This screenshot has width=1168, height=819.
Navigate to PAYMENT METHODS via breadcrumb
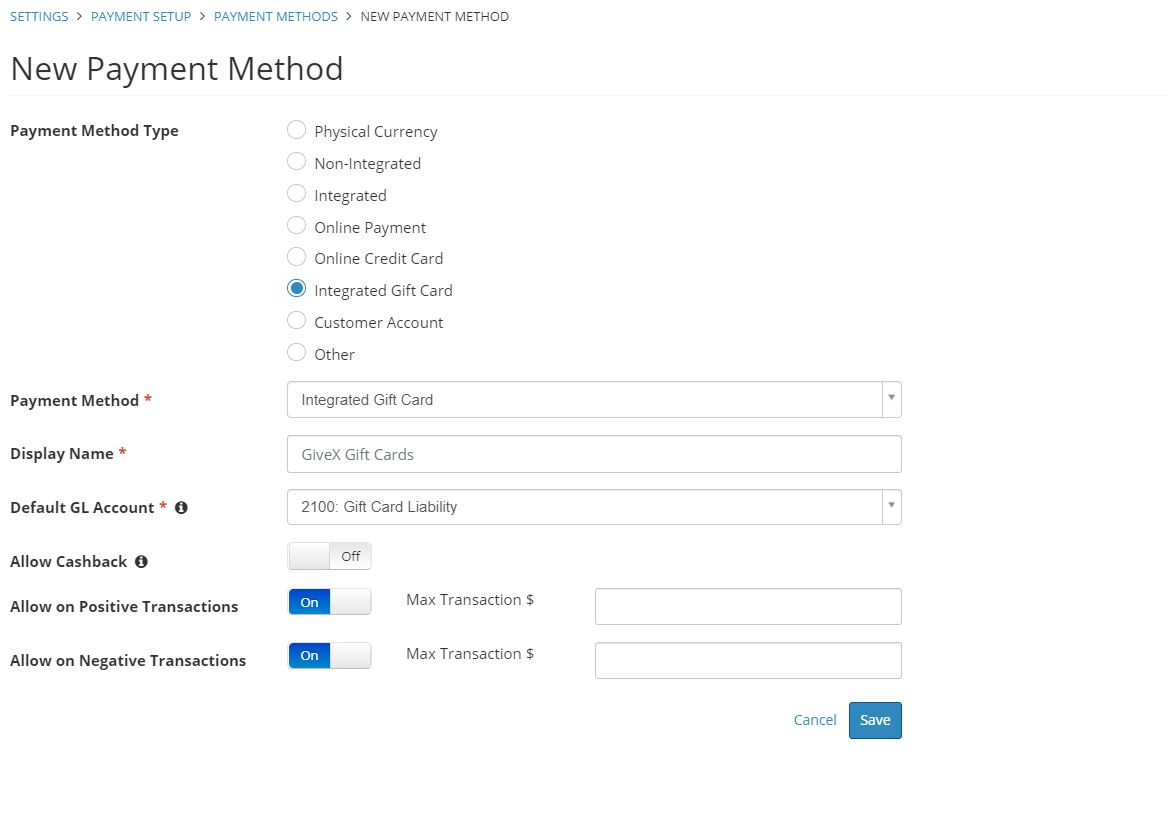276,16
